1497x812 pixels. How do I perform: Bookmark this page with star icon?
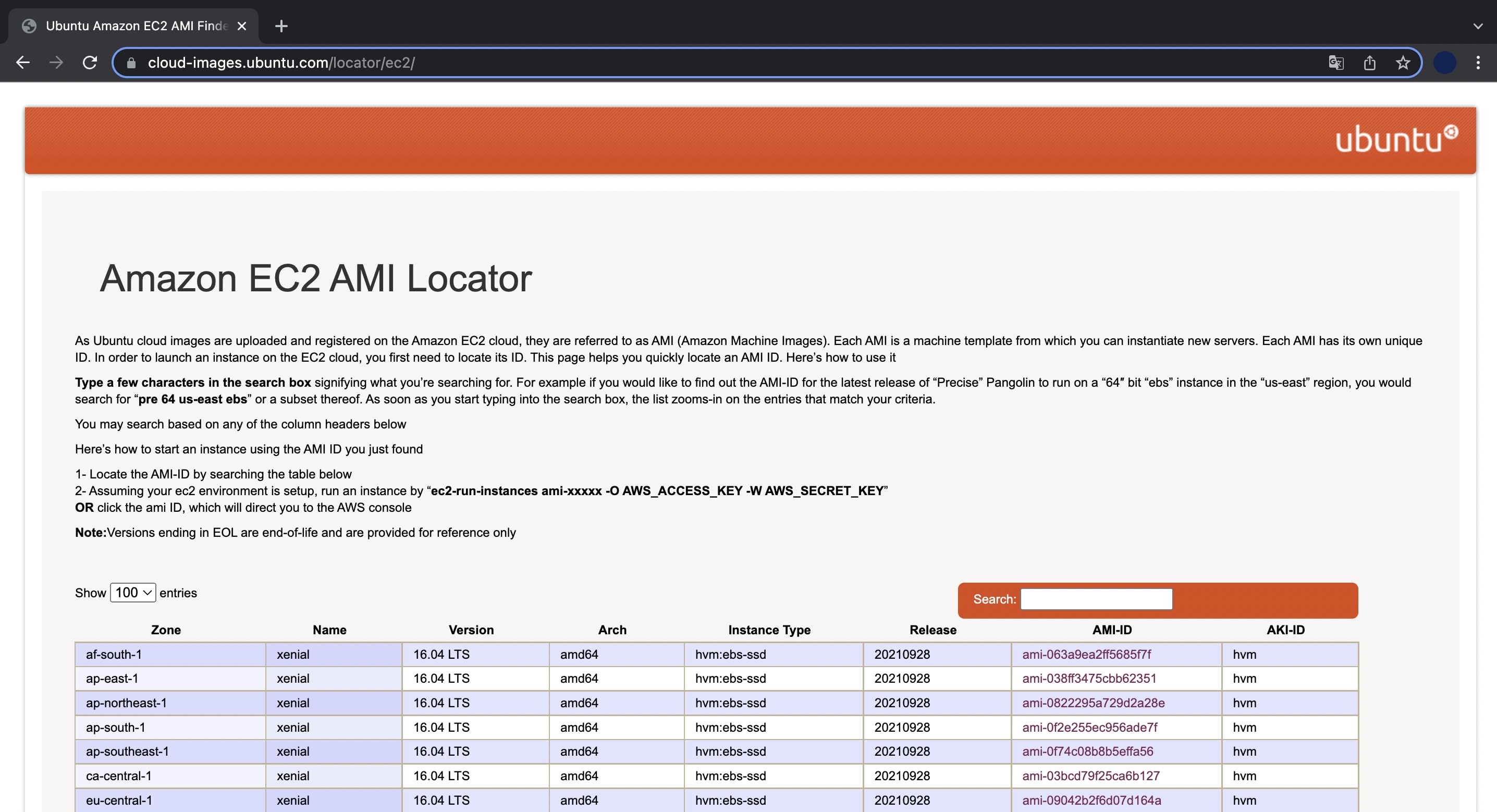1403,62
